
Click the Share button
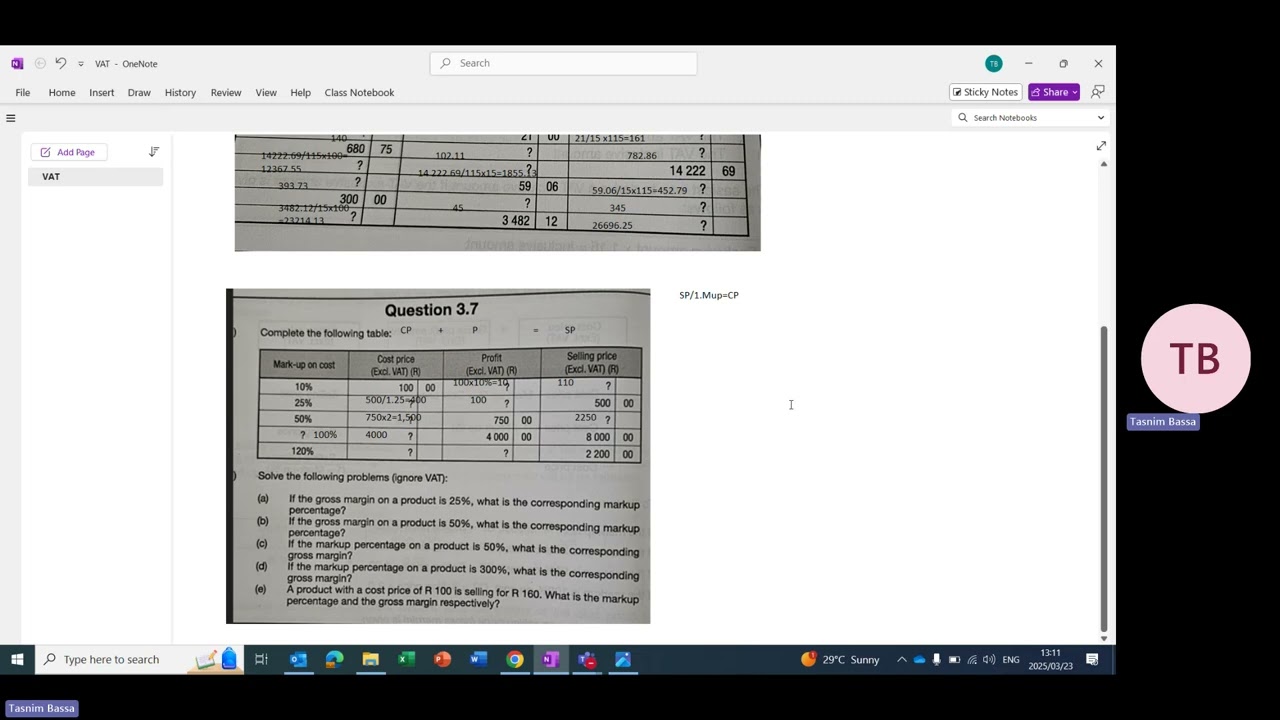[x=1054, y=92]
